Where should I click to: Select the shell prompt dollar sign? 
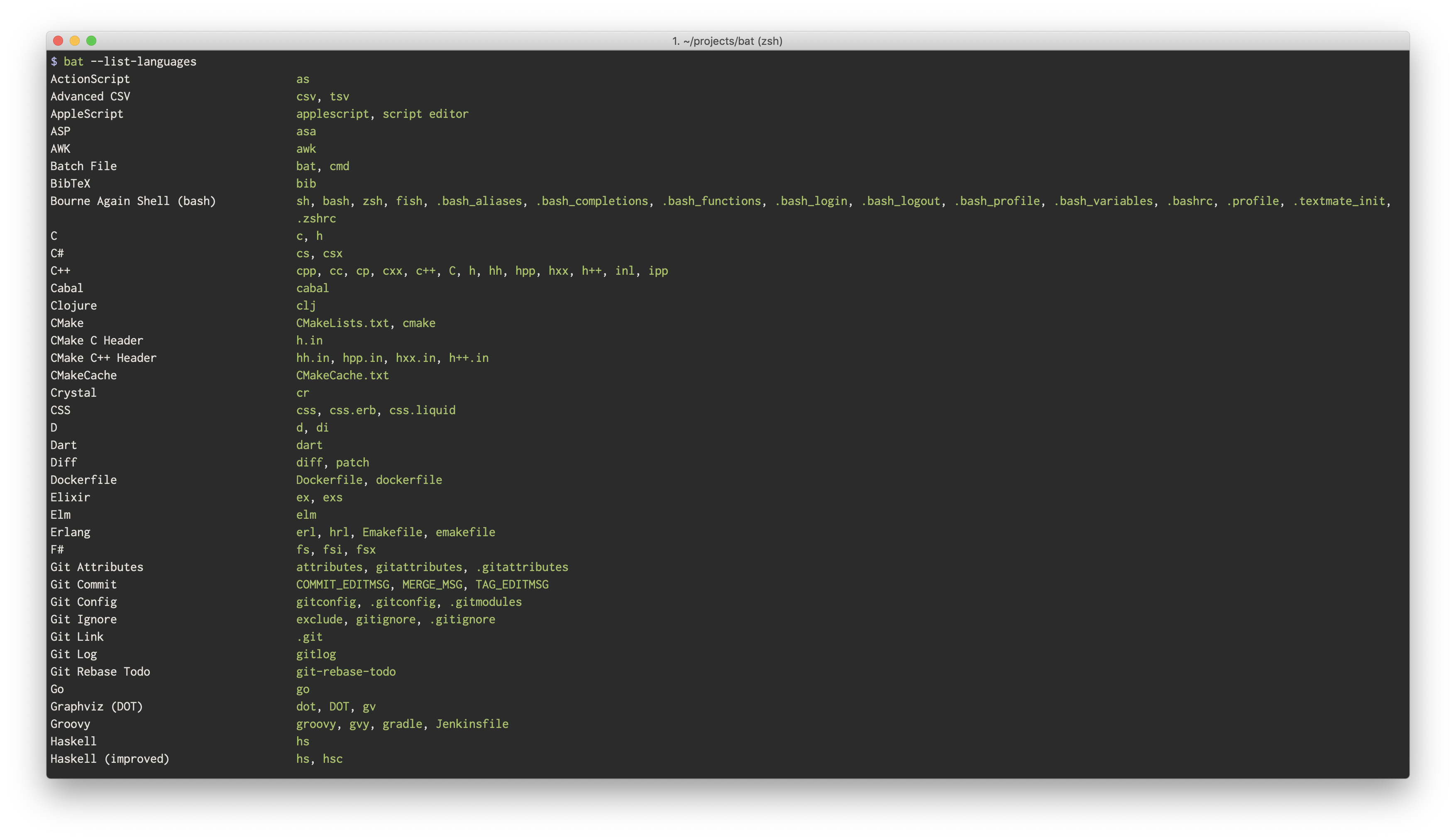(54, 61)
